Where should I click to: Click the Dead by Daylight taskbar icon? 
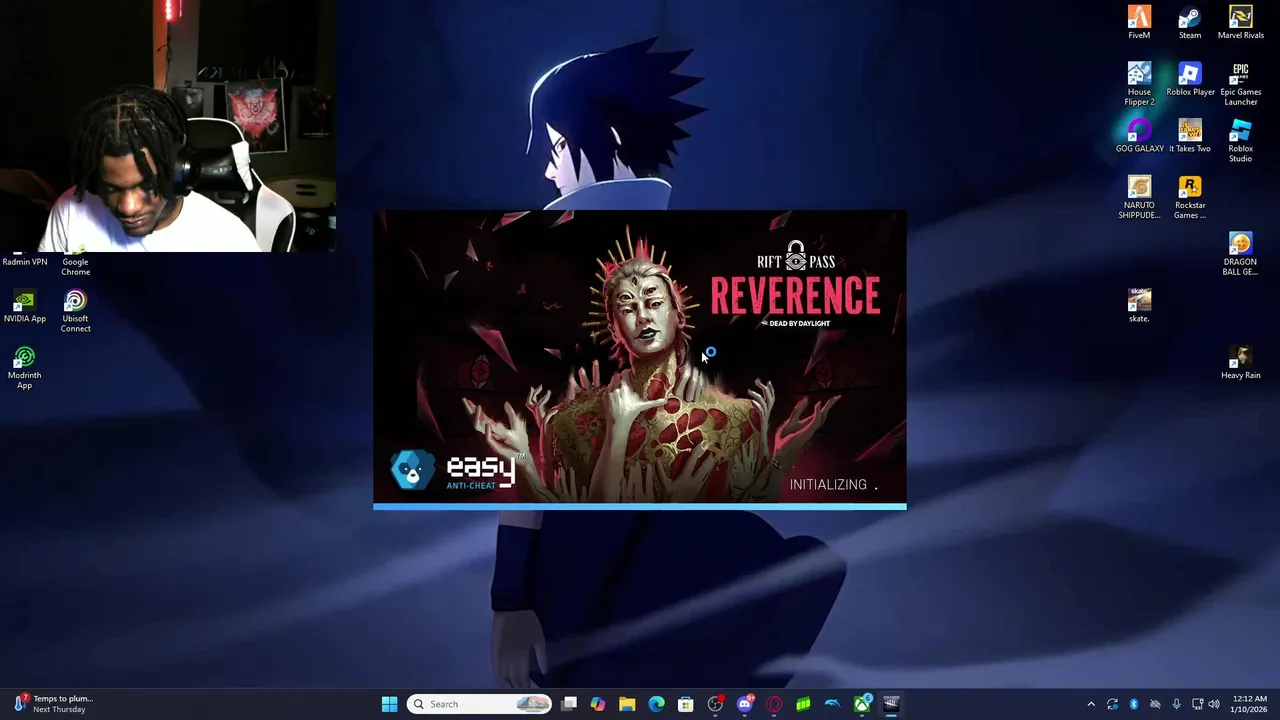click(891, 704)
